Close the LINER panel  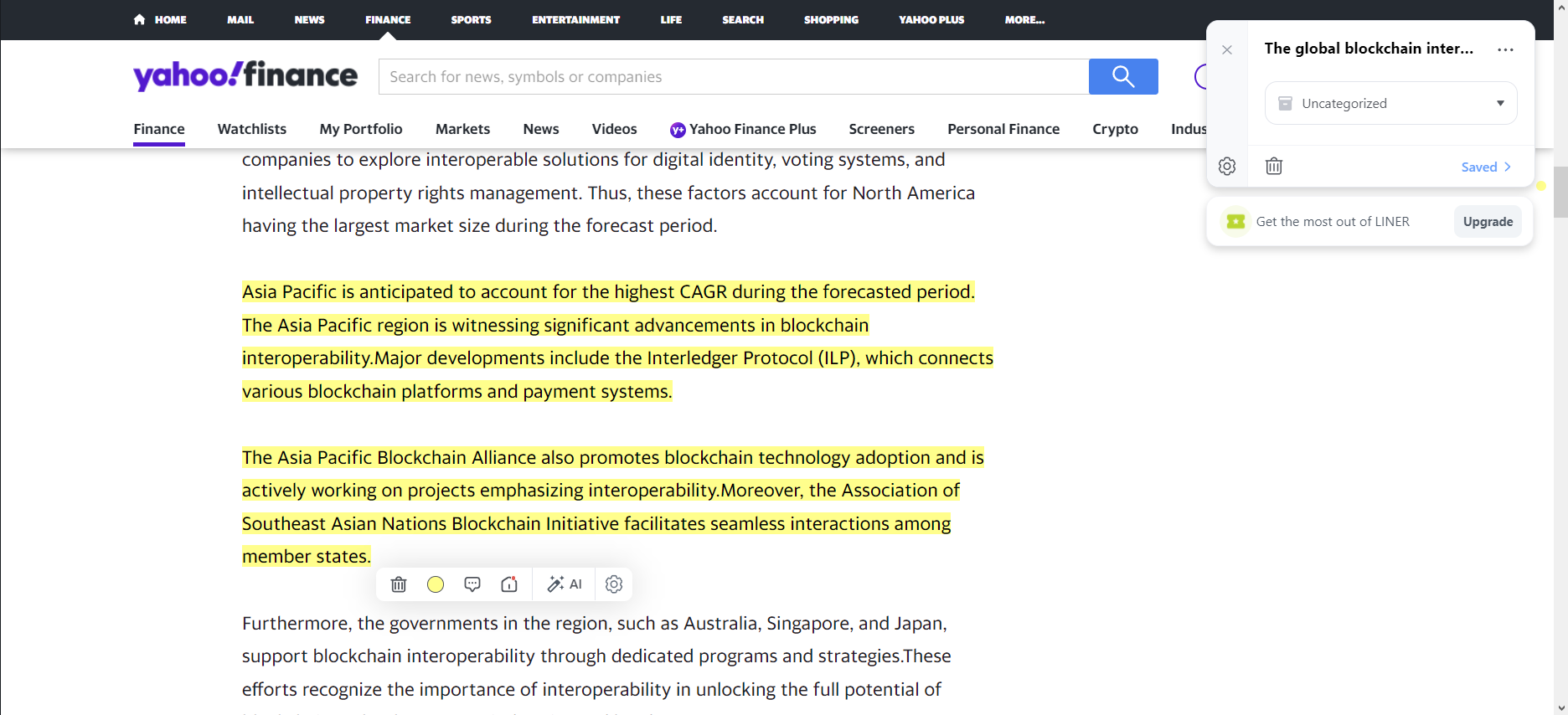point(1227,50)
